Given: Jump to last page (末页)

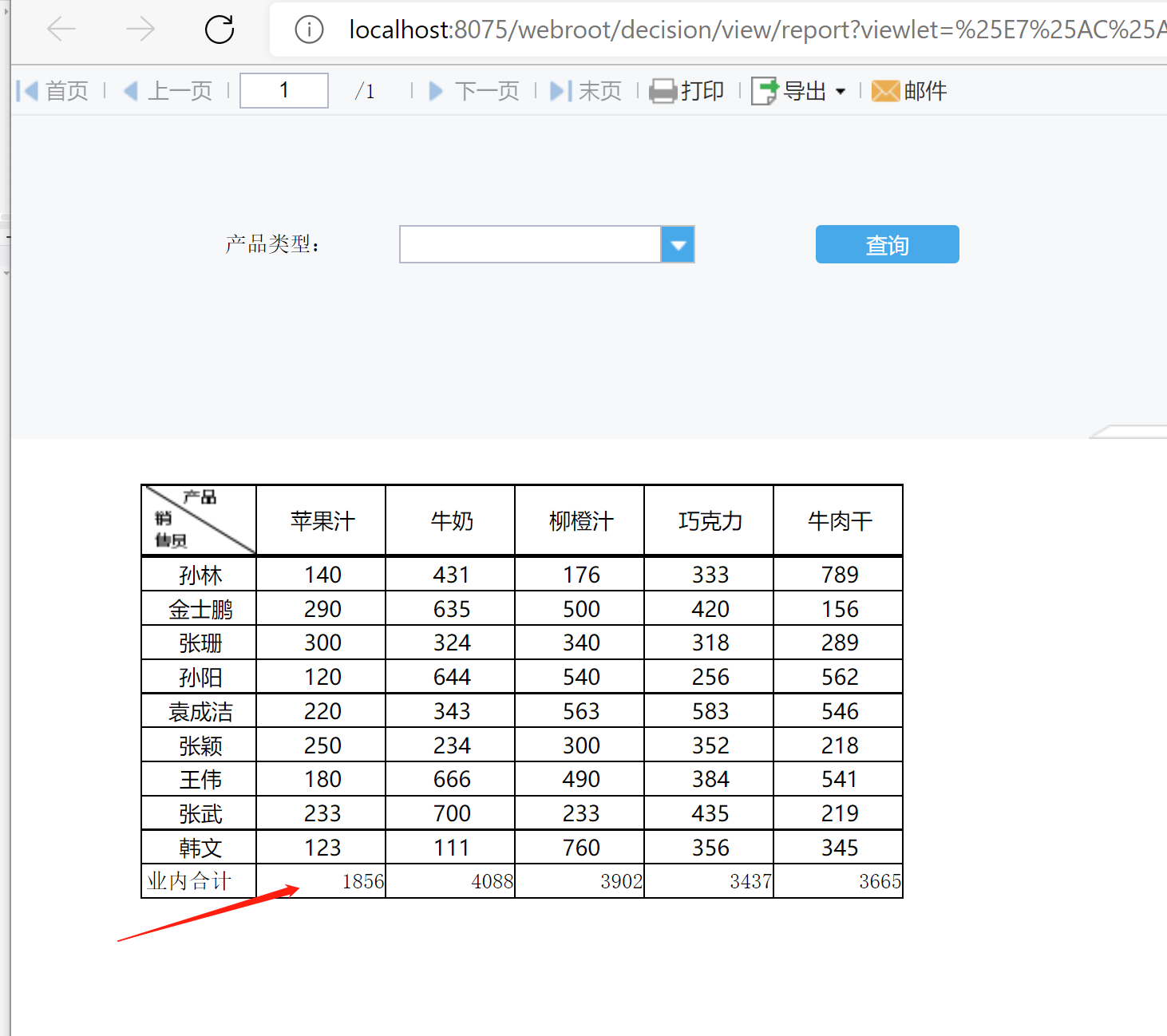Looking at the screenshot, I should coord(586,91).
